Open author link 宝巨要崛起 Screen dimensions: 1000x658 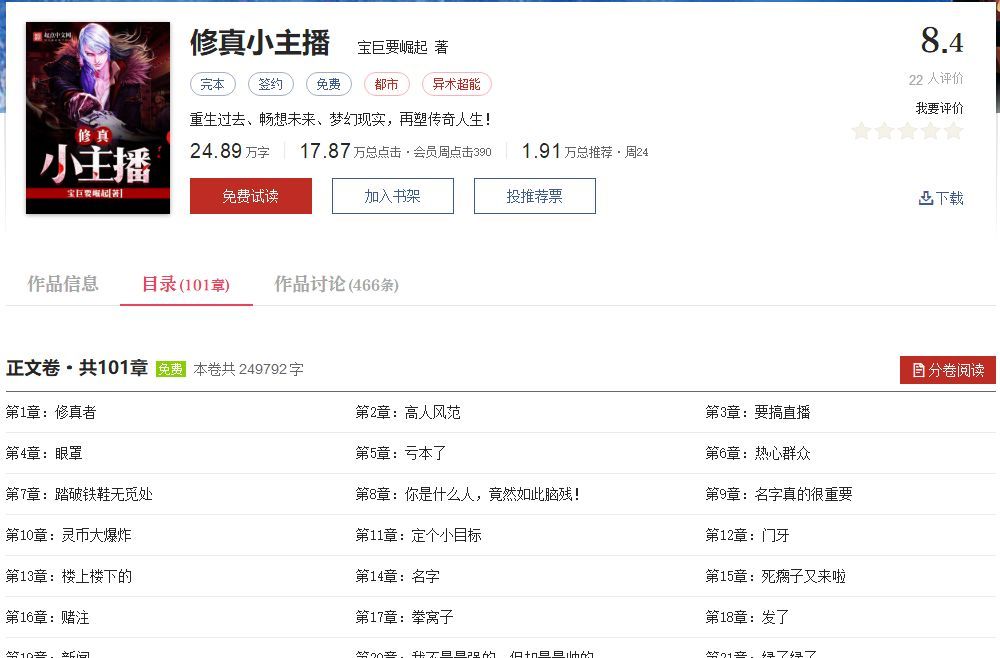pos(392,47)
